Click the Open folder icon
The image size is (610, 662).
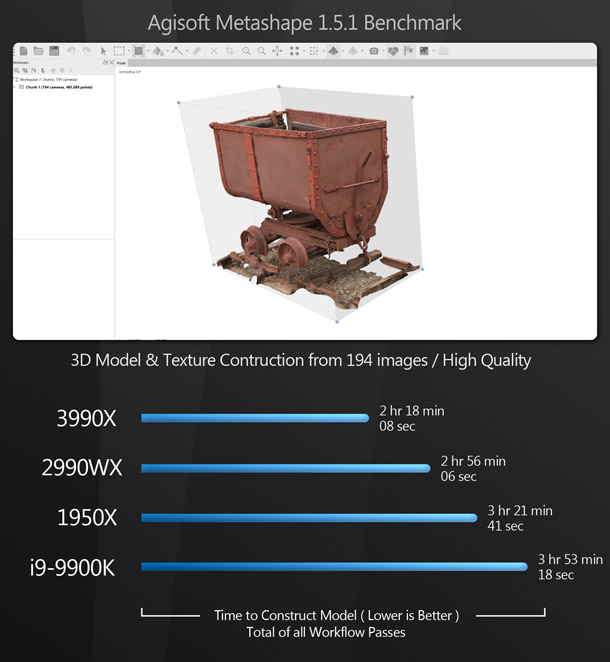(x=38, y=50)
